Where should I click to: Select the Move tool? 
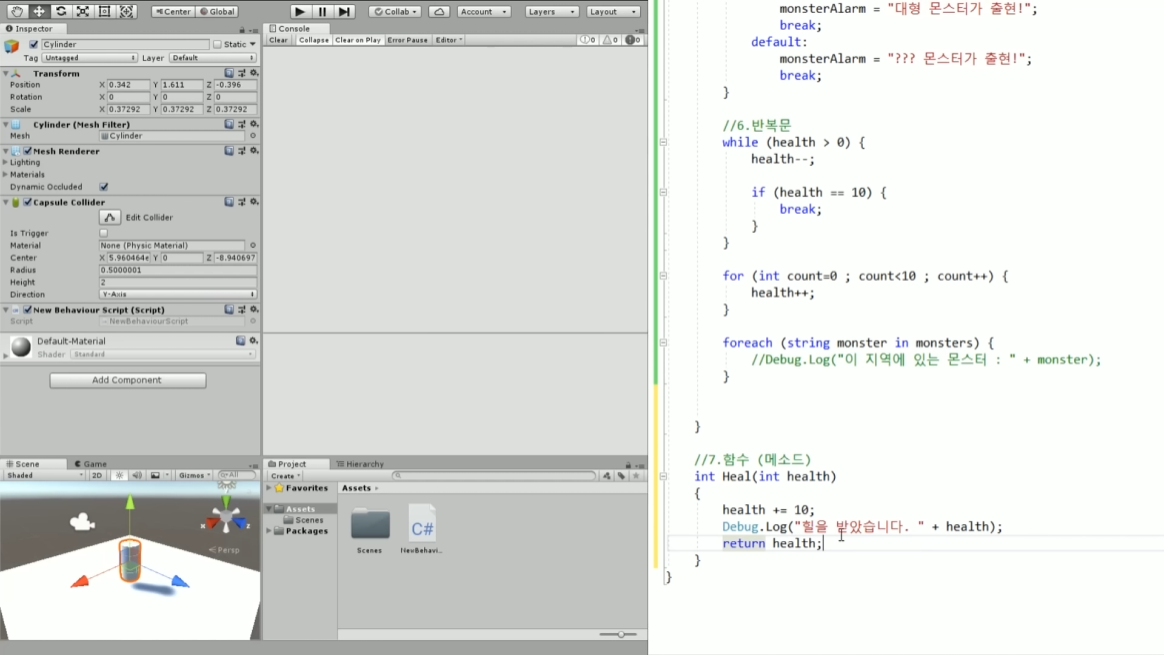pos(39,11)
